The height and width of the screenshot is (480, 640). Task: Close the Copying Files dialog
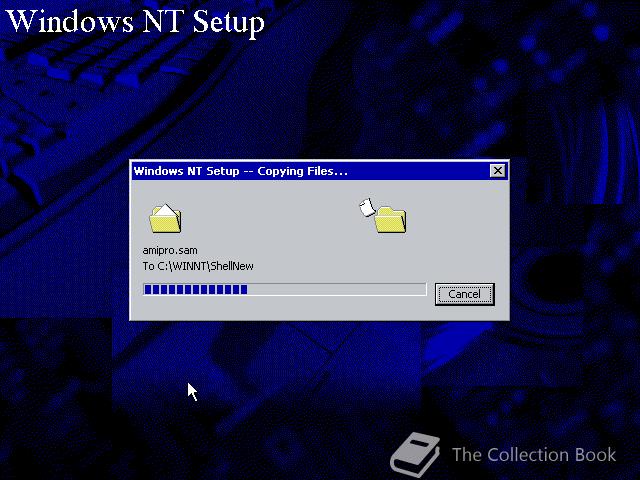point(498,171)
